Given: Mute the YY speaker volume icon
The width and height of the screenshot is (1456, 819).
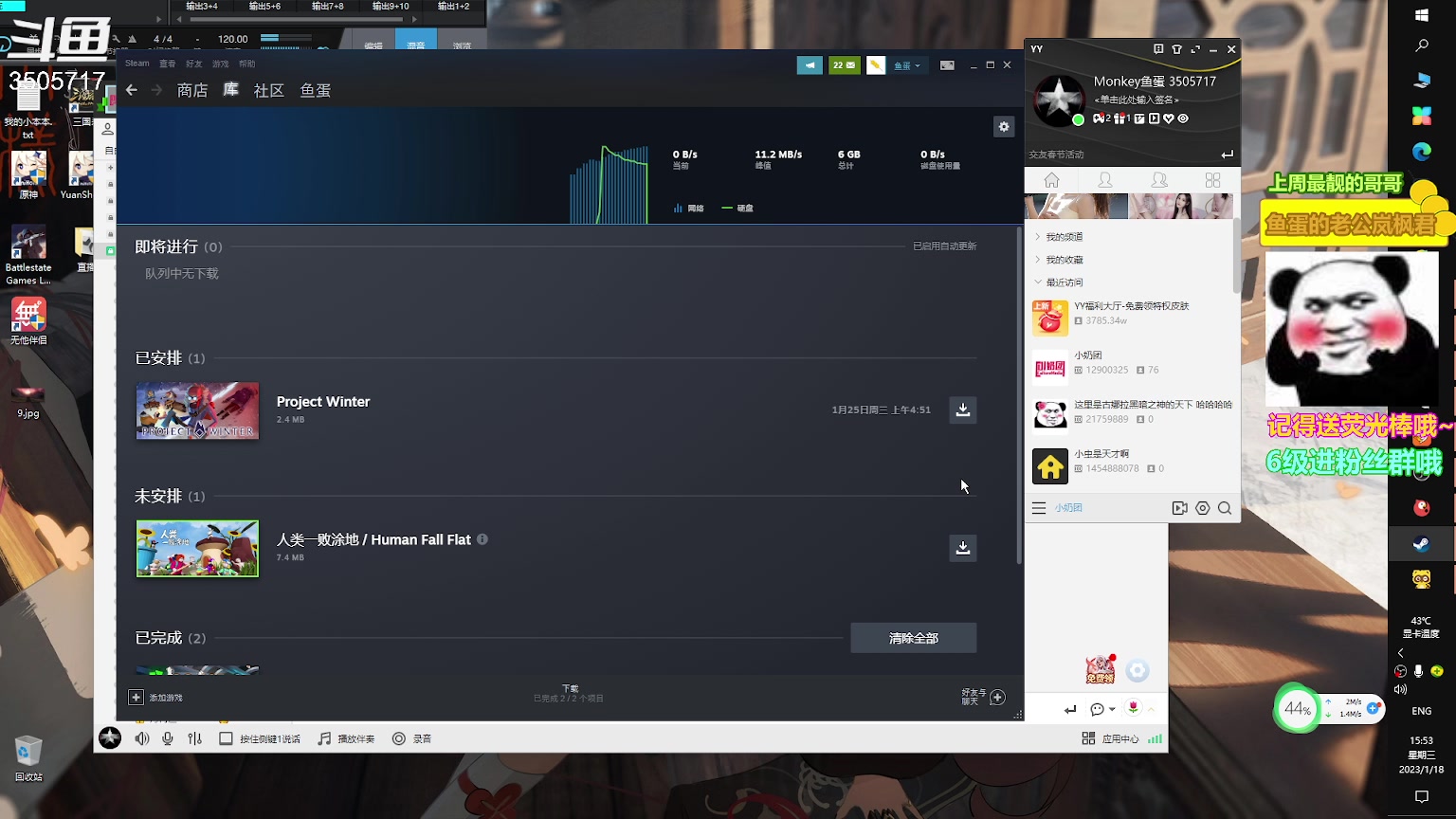Looking at the screenshot, I should (142, 738).
